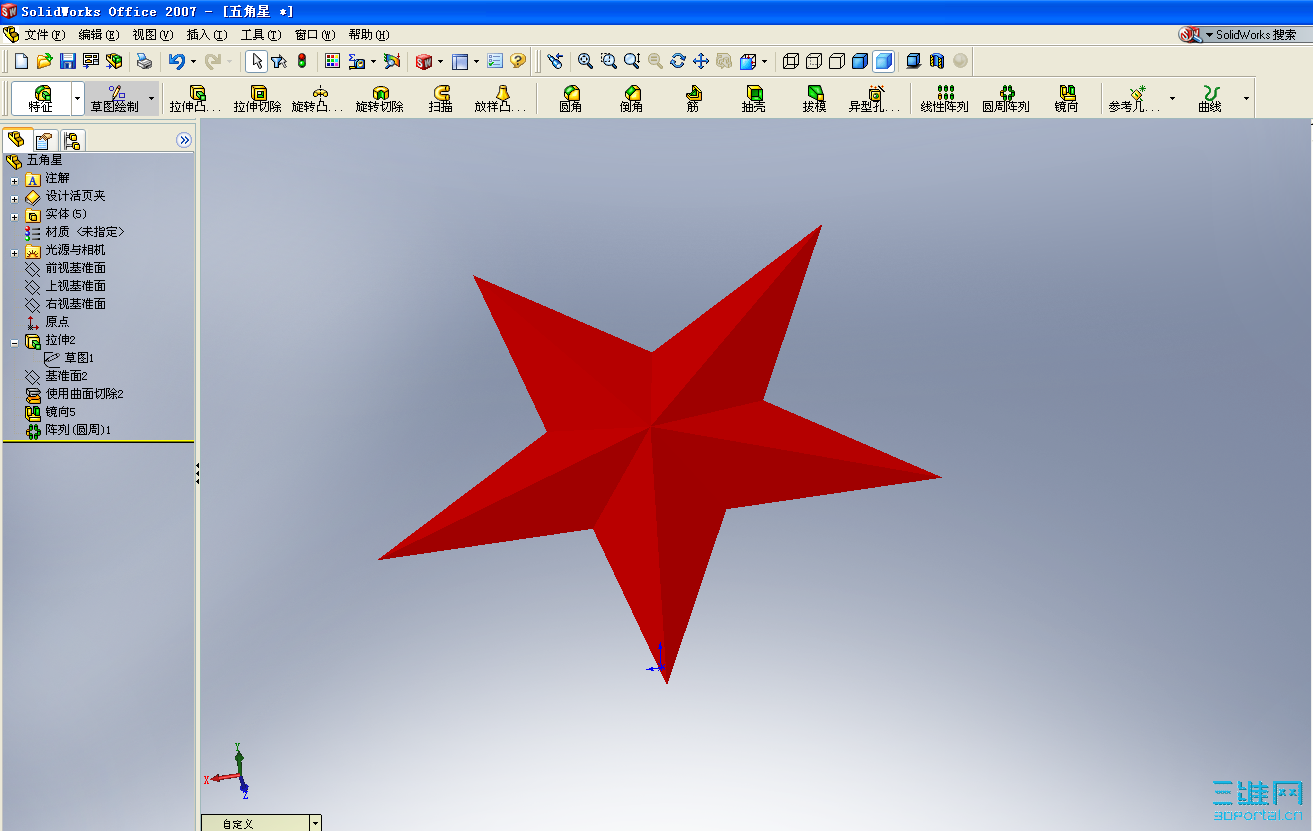Undo the last action

[x=177, y=61]
